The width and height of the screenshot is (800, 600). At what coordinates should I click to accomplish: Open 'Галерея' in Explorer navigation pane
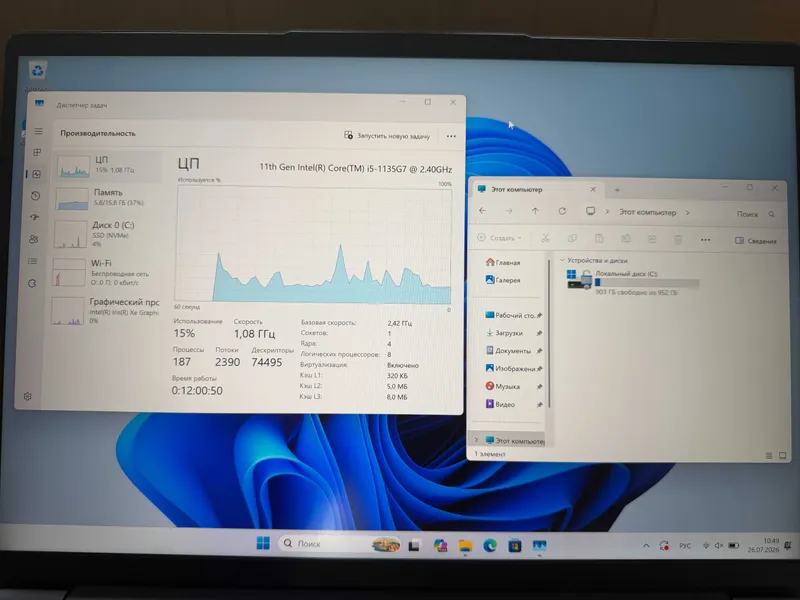click(503, 280)
